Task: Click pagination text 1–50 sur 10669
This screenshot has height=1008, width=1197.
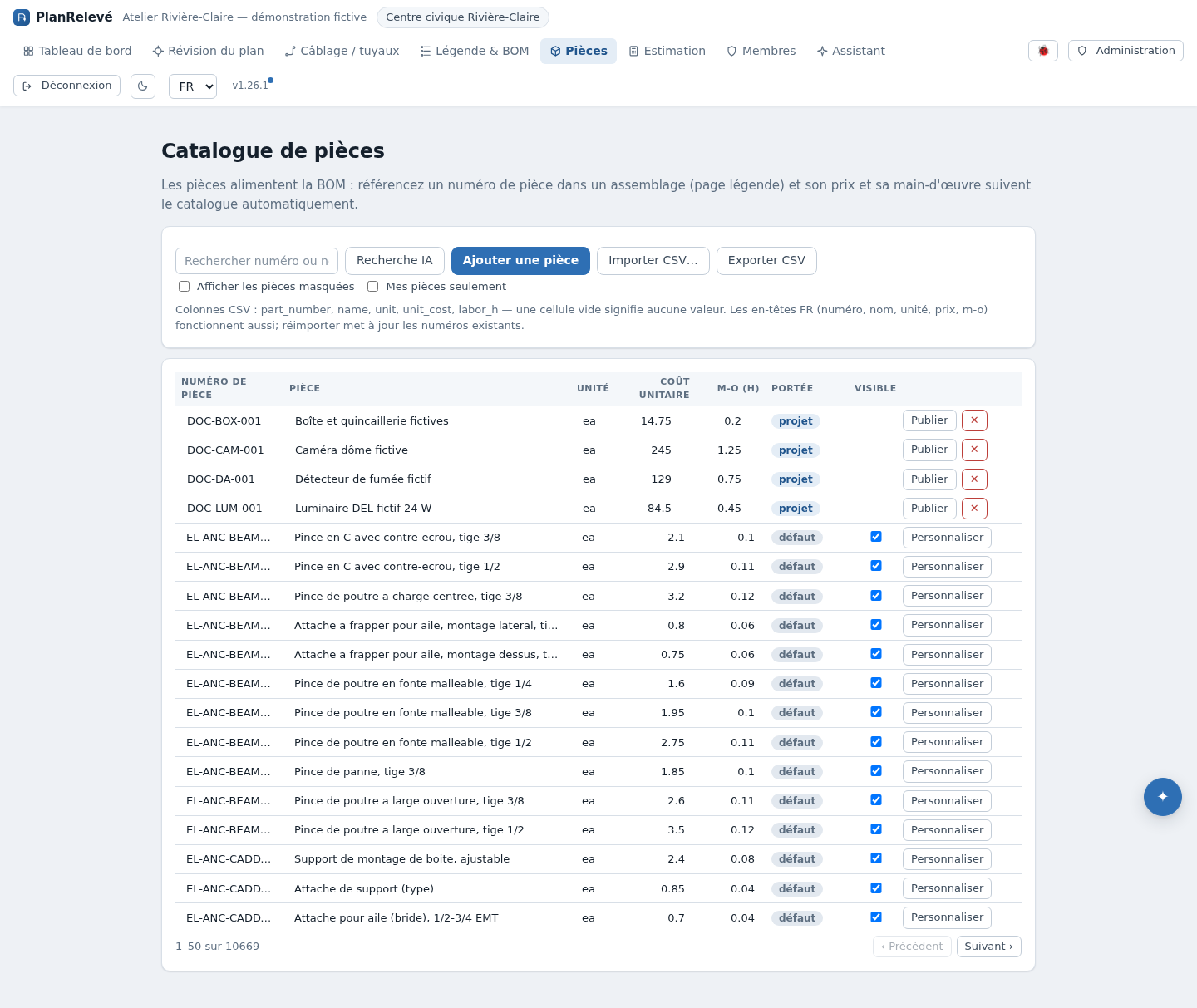Action: (217, 947)
